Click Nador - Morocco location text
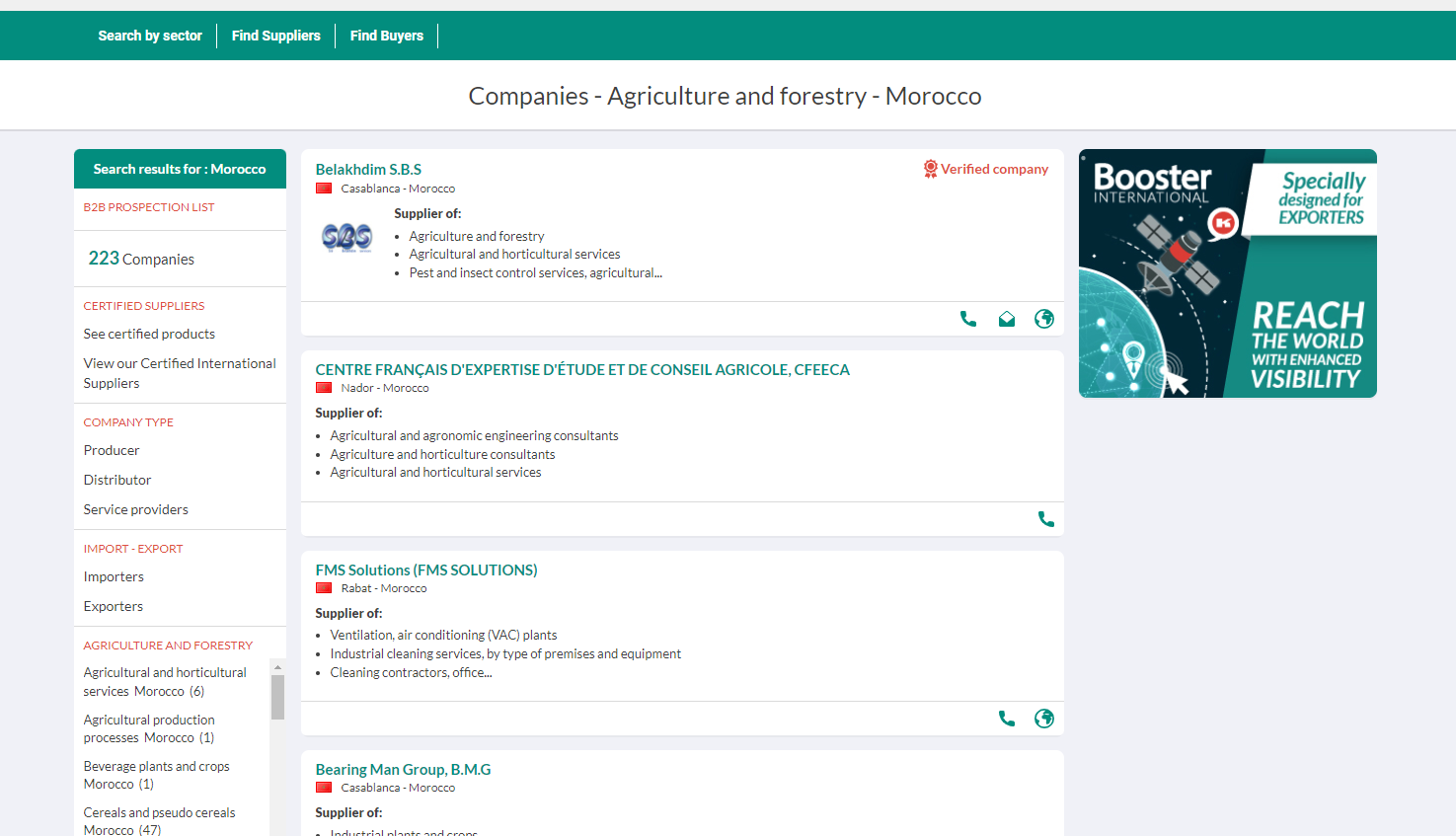Screen dimensions: 1456x836 pos(385,388)
